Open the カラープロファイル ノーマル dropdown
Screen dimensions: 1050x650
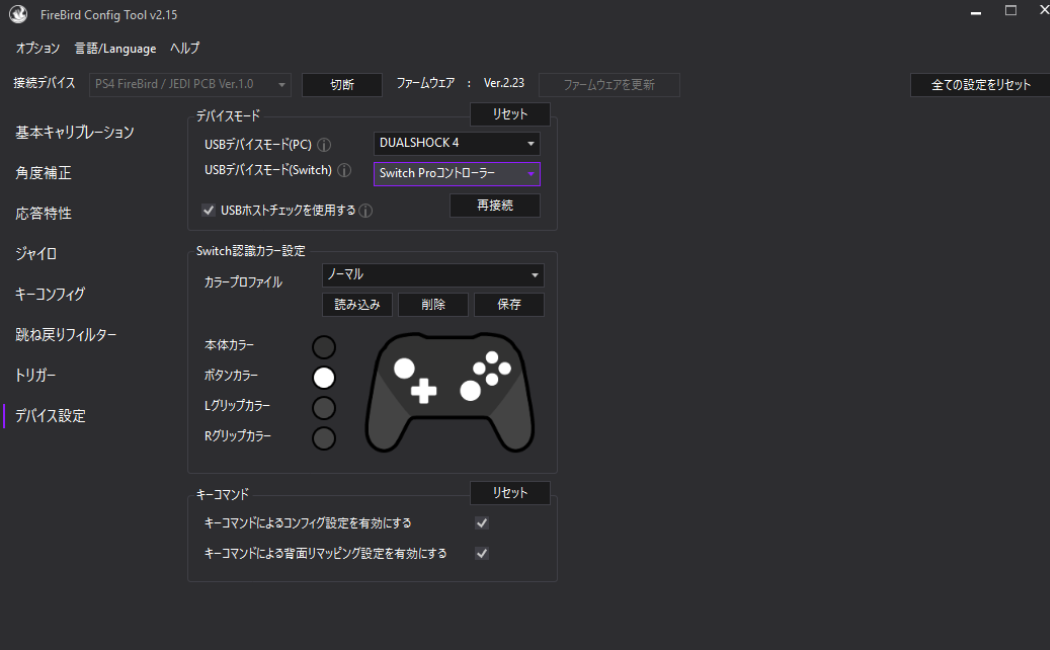[x=433, y=274]
